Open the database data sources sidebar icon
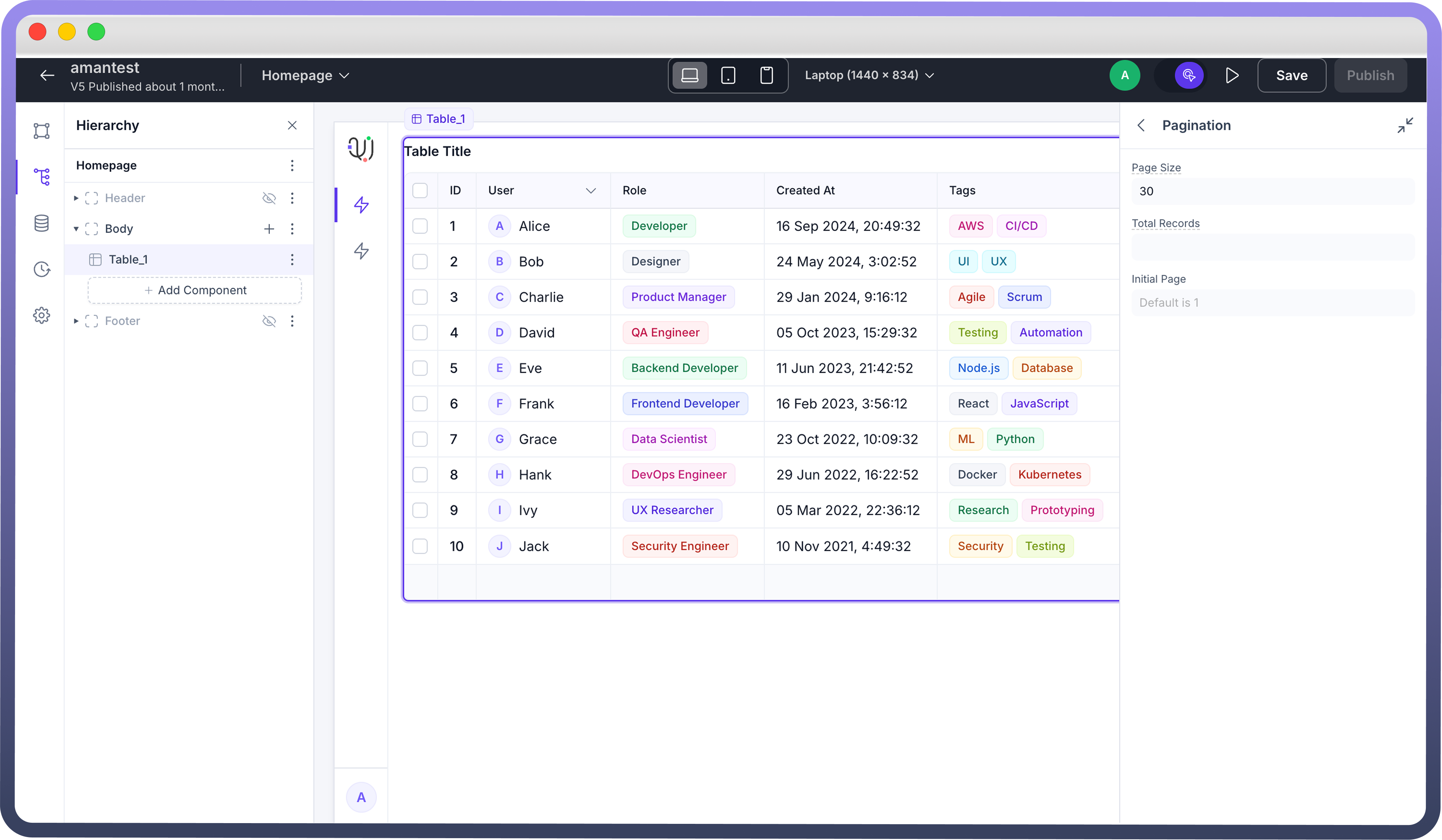Screen dimensions: 1442x840 click(x=41, y=223)
